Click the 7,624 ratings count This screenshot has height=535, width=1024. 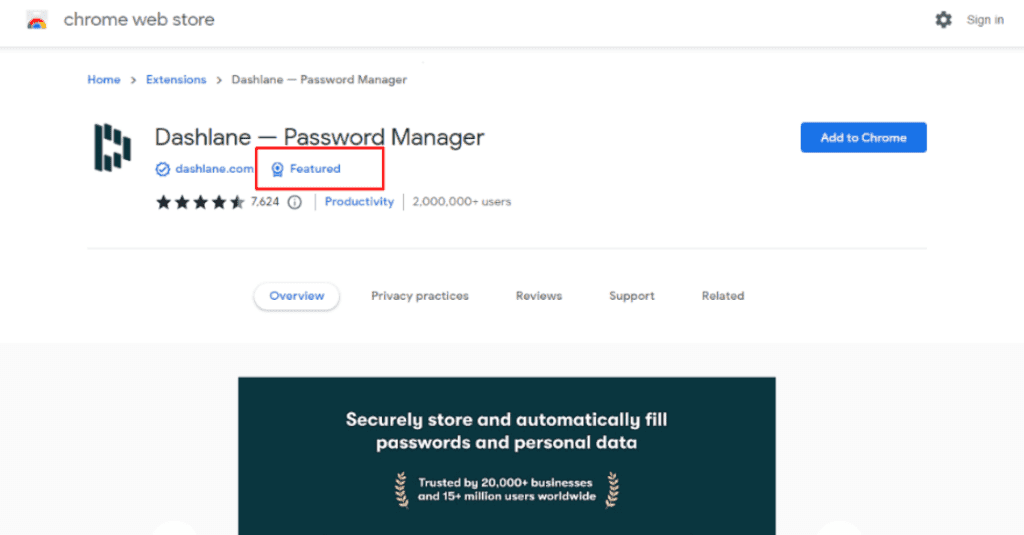[264, 201]
